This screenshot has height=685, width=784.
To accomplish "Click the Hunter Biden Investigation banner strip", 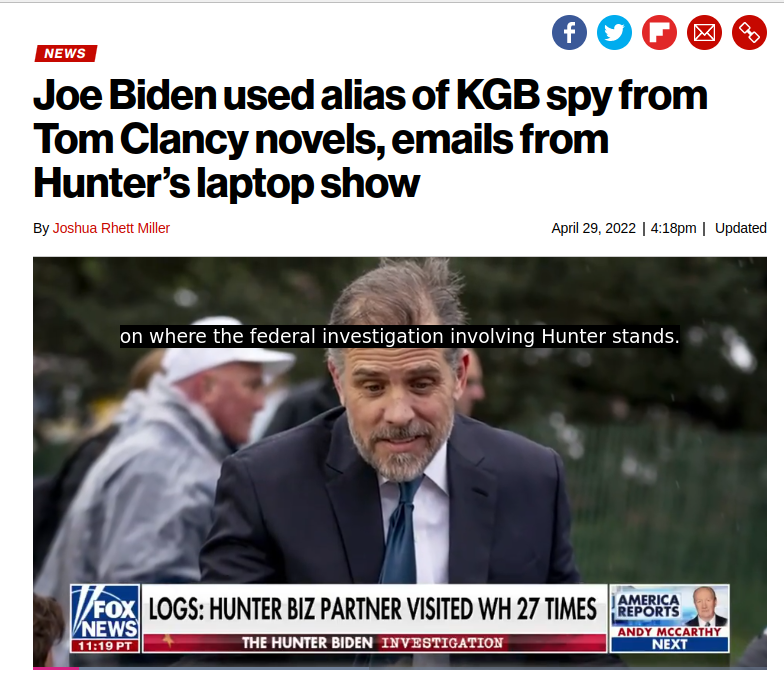I will click(374, 642).
